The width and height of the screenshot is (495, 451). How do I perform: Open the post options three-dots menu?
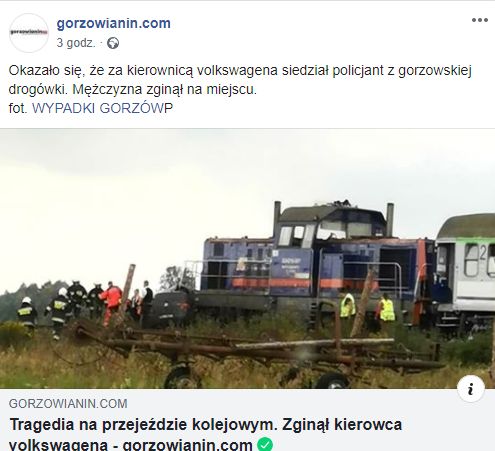point(480,20)
